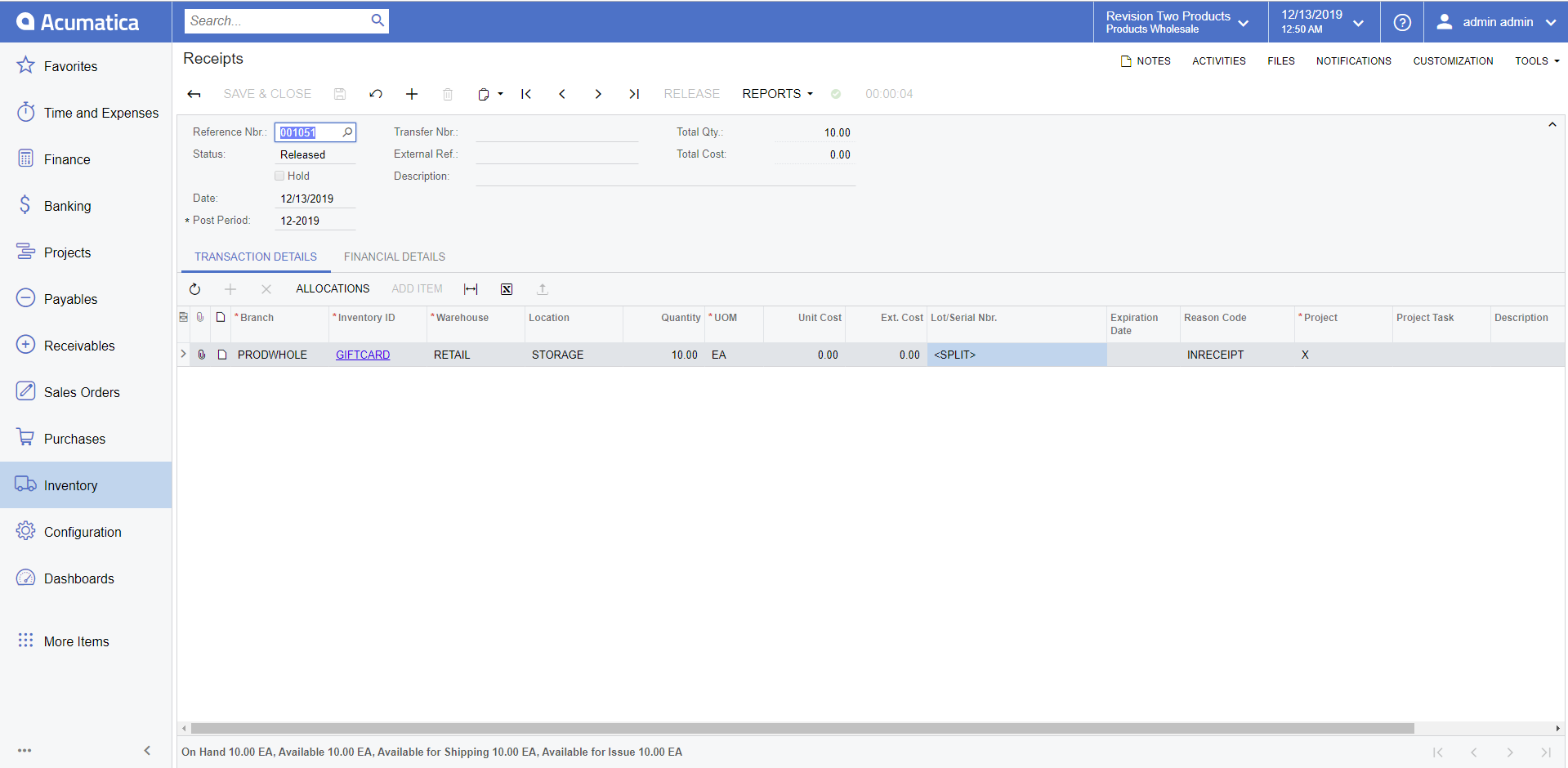Open the Inventory workspace
This screenshot has height=768, width=1568.
tap(86, 485)
